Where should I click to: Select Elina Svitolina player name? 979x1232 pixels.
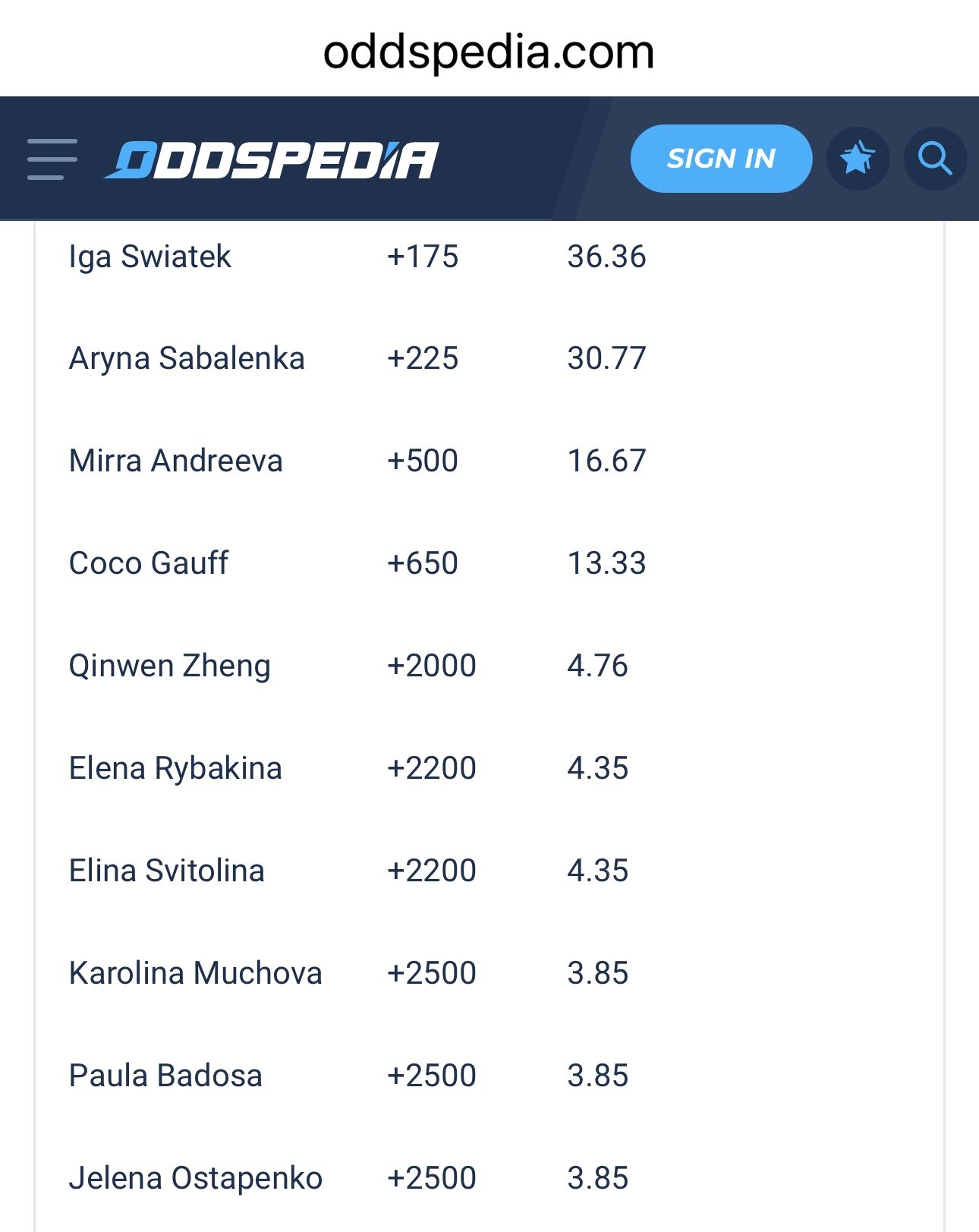pyautogui.click(x=167, y=871)
